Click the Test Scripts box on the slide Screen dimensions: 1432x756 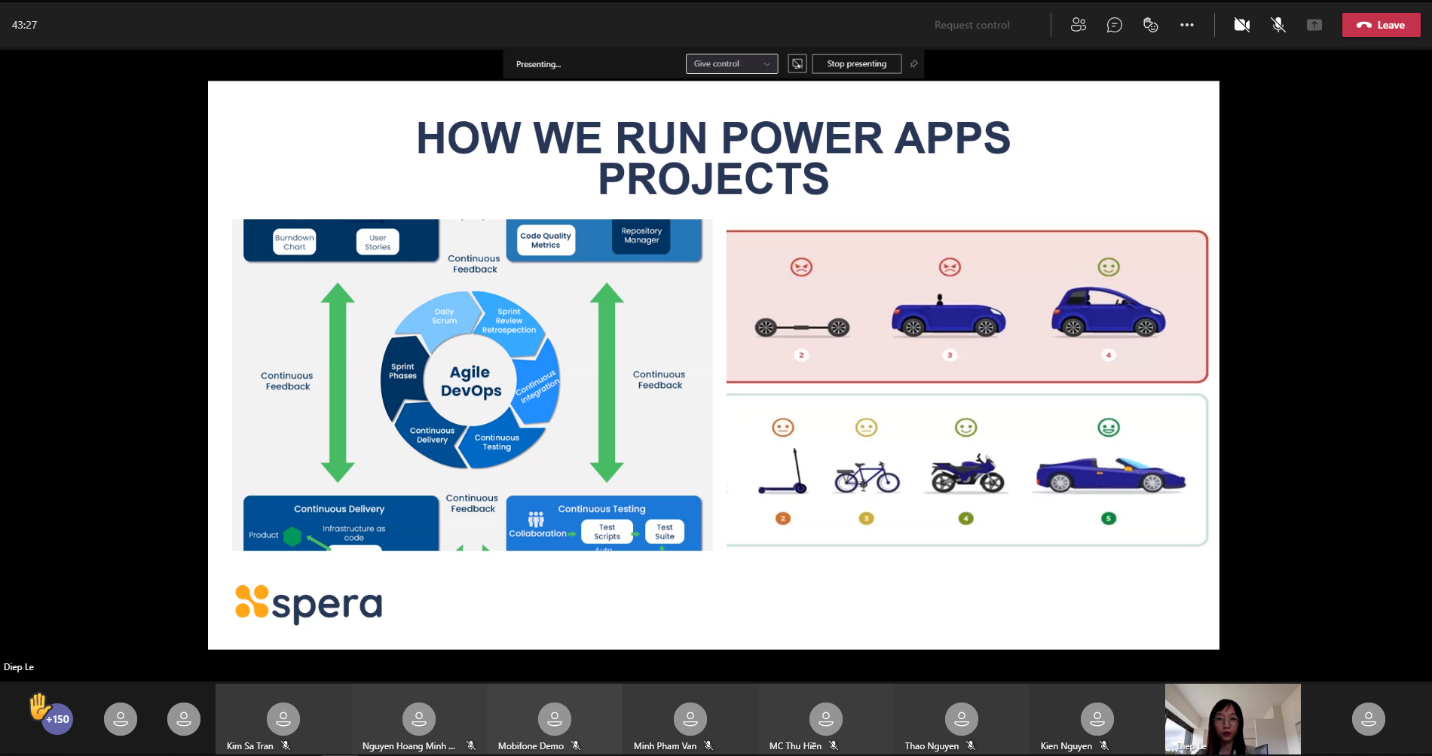(607, 531)
